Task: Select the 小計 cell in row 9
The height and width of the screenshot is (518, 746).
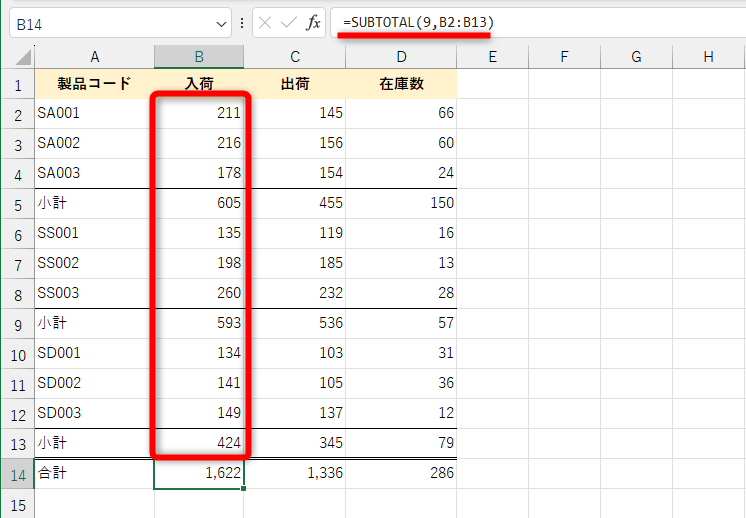Action: tap(95, 323)
